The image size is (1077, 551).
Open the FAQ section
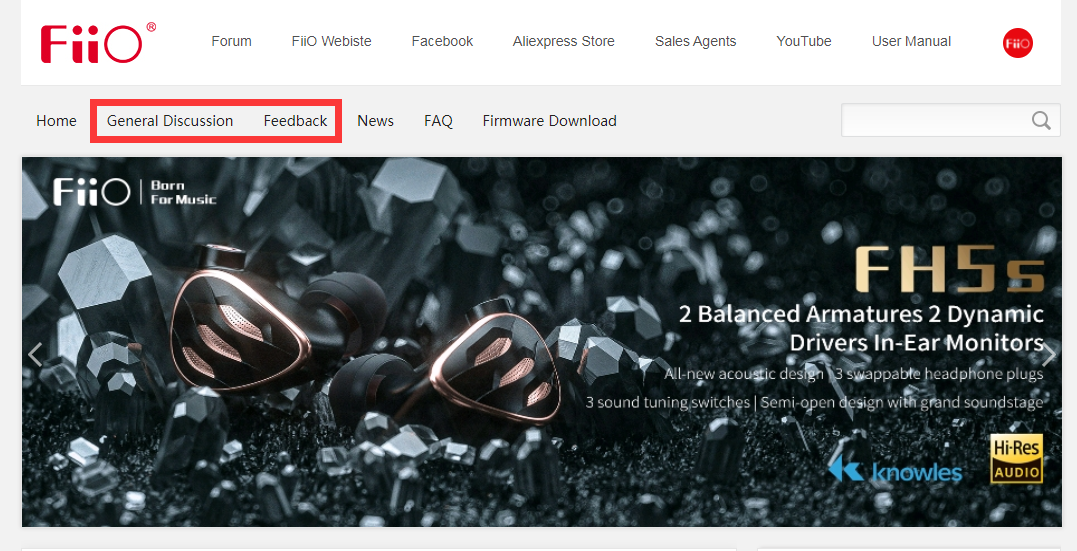(x=438, y=121)
